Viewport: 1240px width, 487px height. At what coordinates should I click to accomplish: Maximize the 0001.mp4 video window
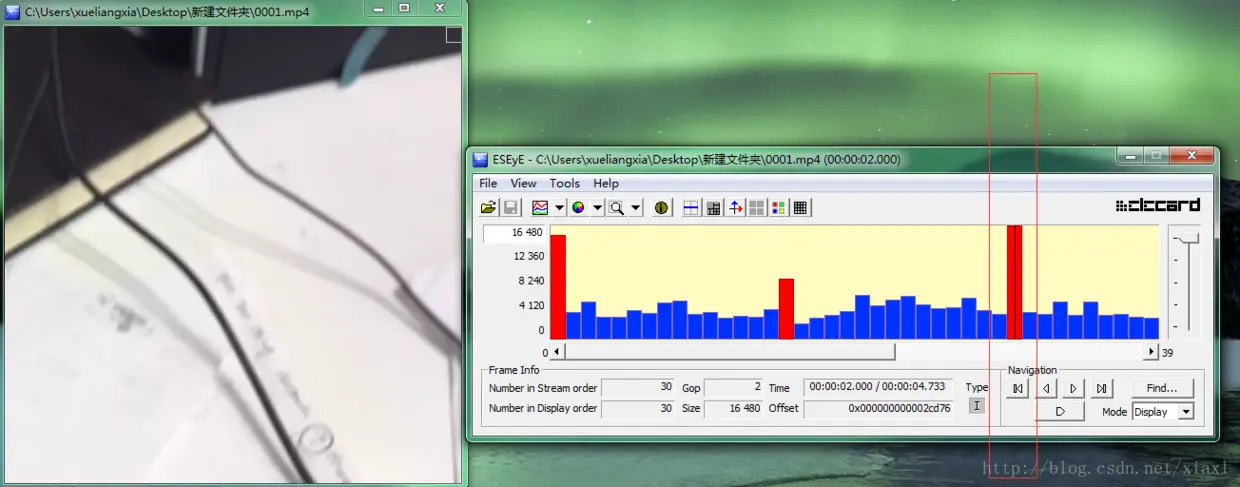click(x=404, y=8)
